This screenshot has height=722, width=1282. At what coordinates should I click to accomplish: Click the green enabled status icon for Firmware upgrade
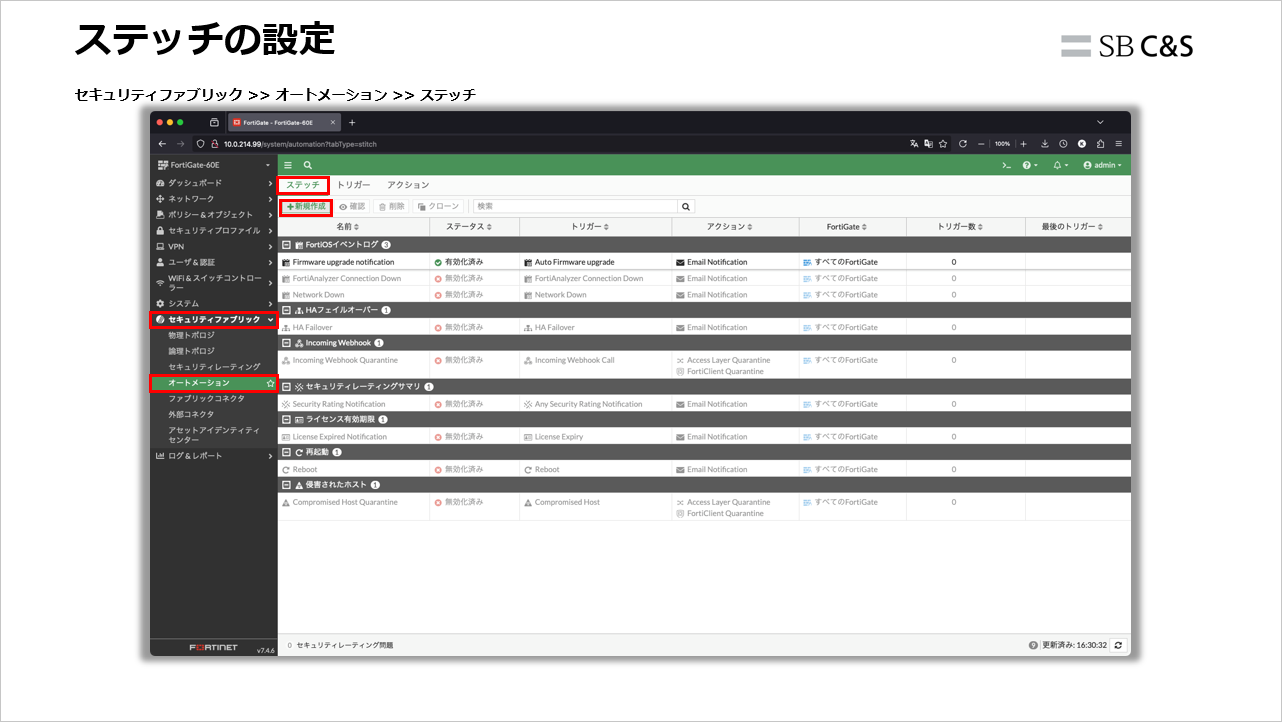pos(438,262)
